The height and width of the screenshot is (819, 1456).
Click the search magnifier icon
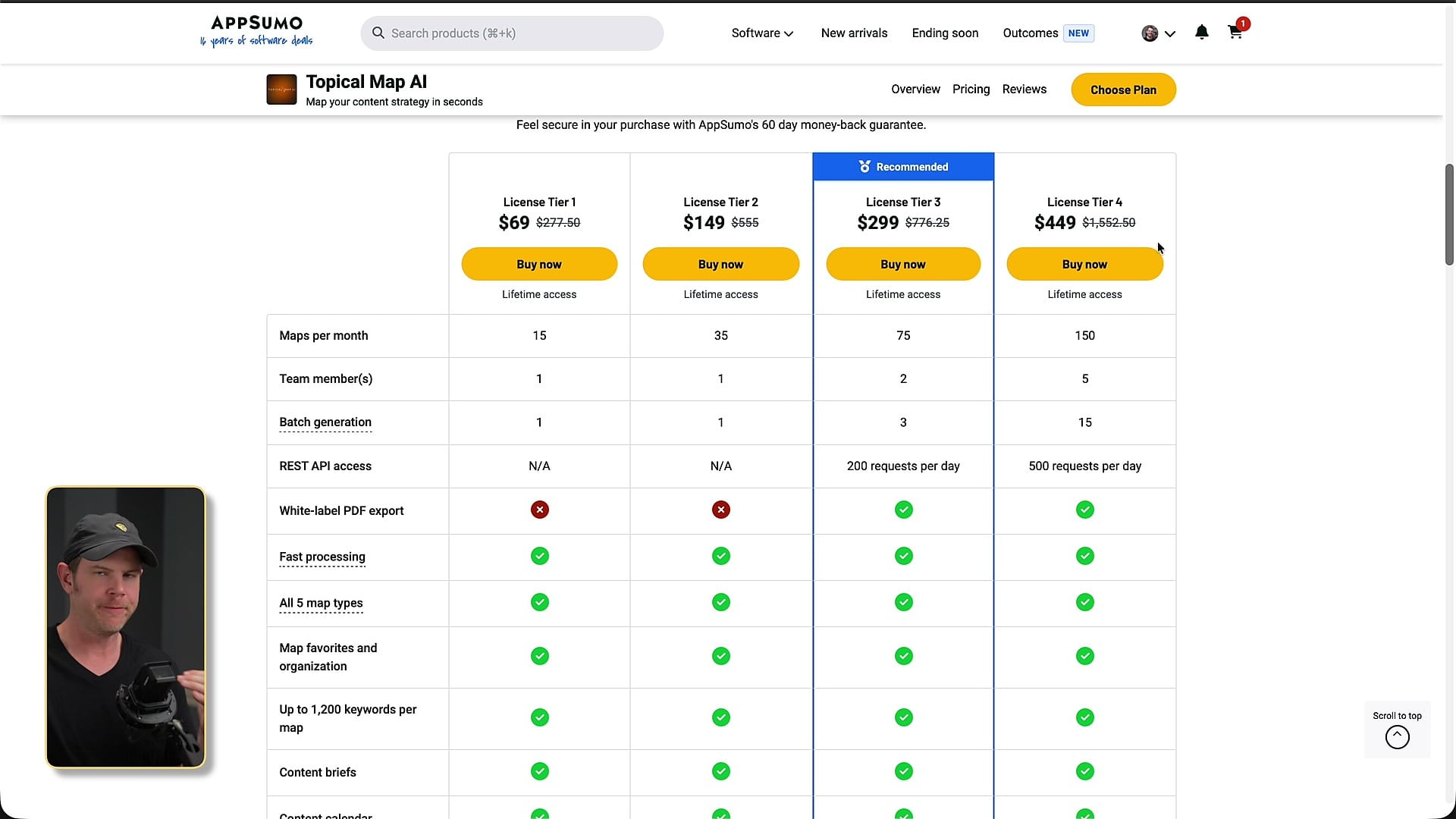click(x=378, y=33)
